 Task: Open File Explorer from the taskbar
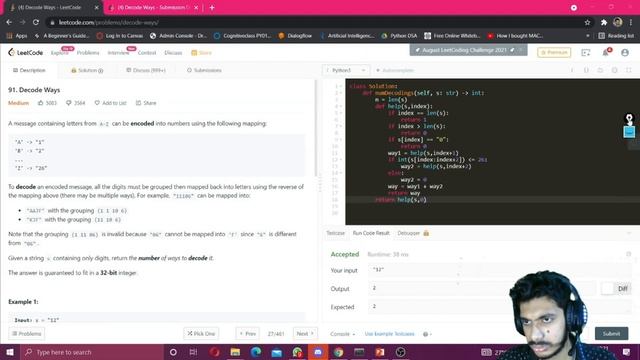click(235, 352)
